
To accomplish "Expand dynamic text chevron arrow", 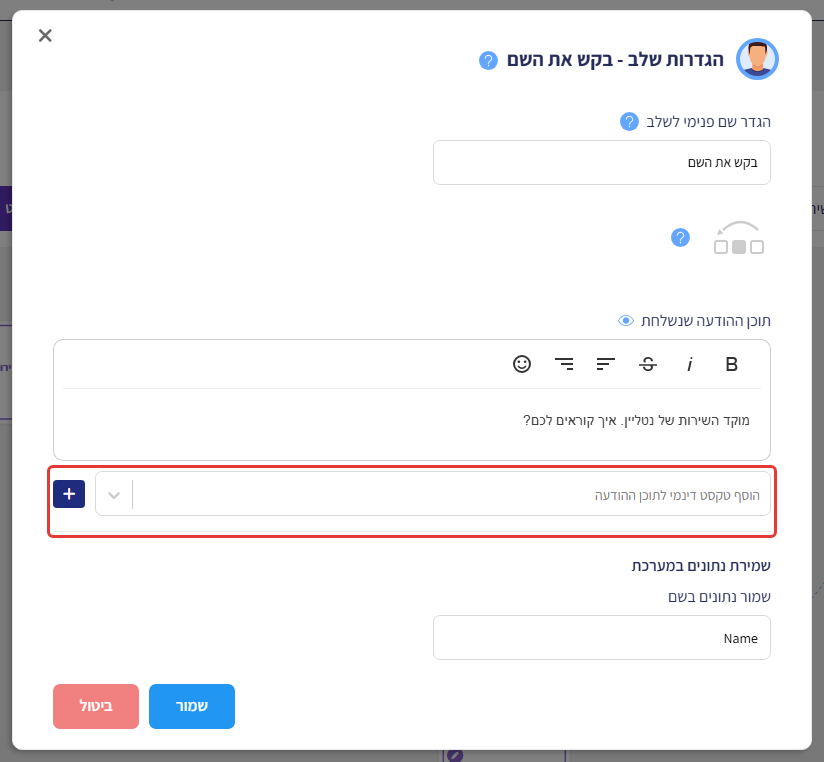I will coord(114,495).
